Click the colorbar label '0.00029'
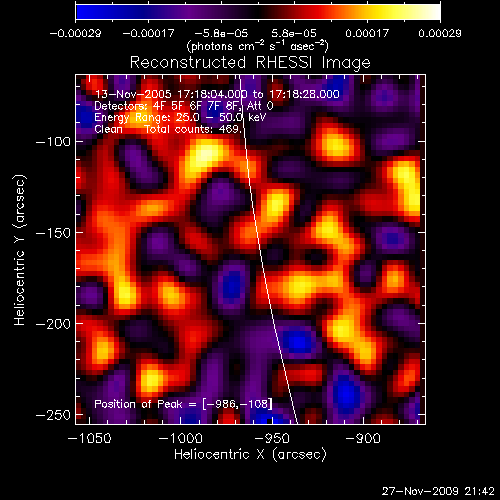The image size is (500, 500). tap(440, 33)
